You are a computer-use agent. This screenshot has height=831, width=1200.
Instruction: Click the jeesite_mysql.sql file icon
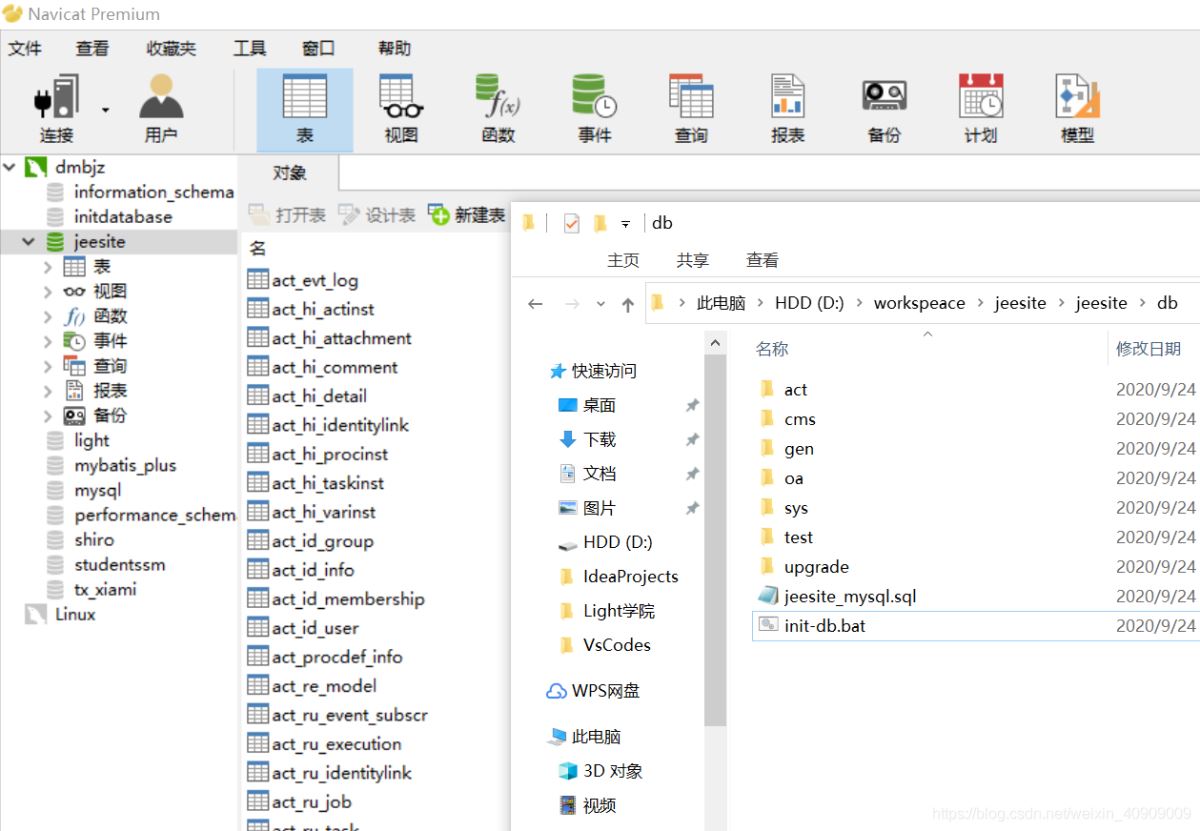coord(768,596)
